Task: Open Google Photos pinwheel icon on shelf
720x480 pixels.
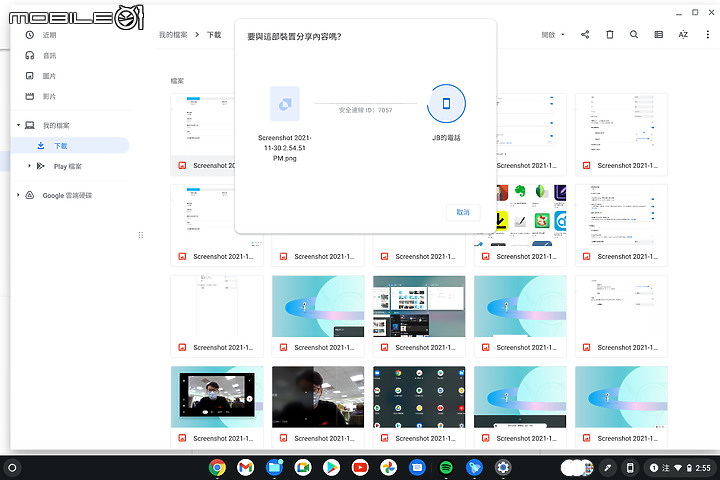Action: pos(388,468)
